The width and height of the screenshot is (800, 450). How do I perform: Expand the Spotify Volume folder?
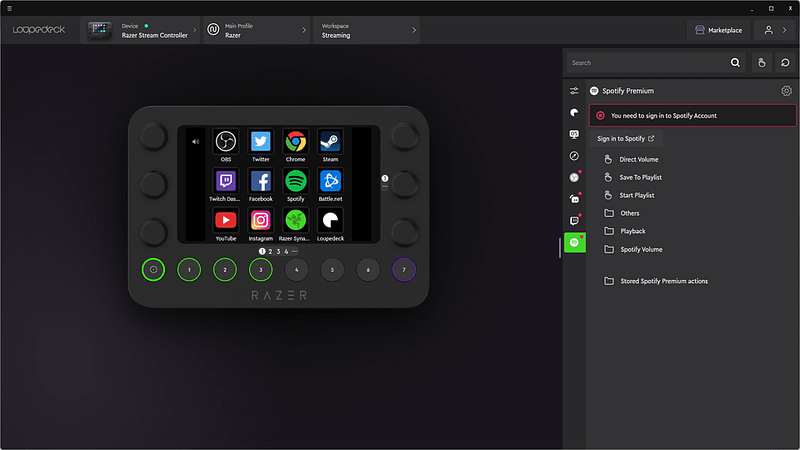[641, 249]
